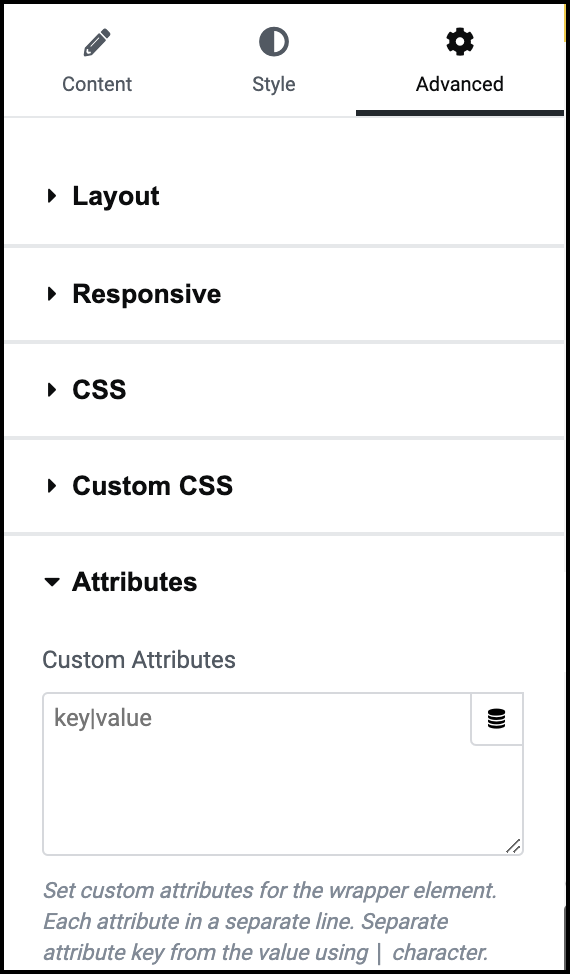
Task: Click the Attributes section heading
Action: point(135,582)
